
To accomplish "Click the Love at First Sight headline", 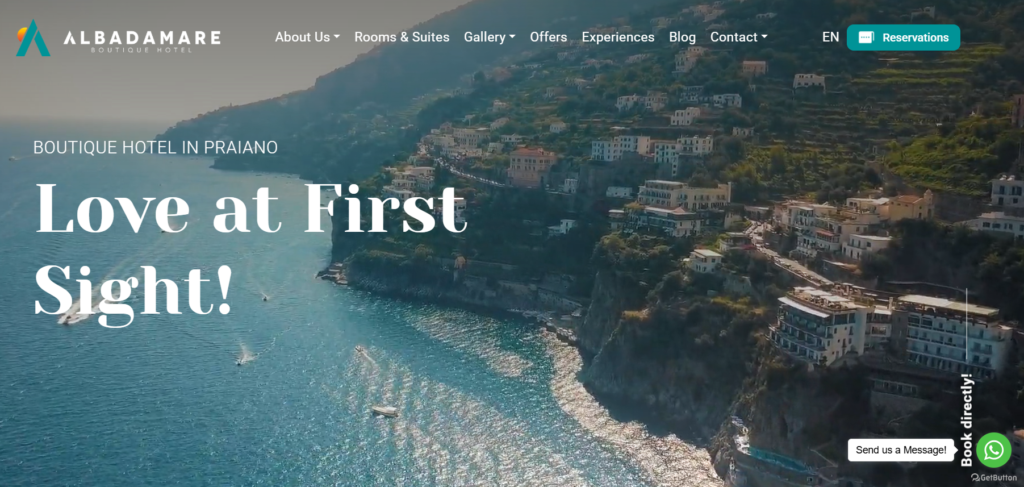I will (x=251, y=251).
